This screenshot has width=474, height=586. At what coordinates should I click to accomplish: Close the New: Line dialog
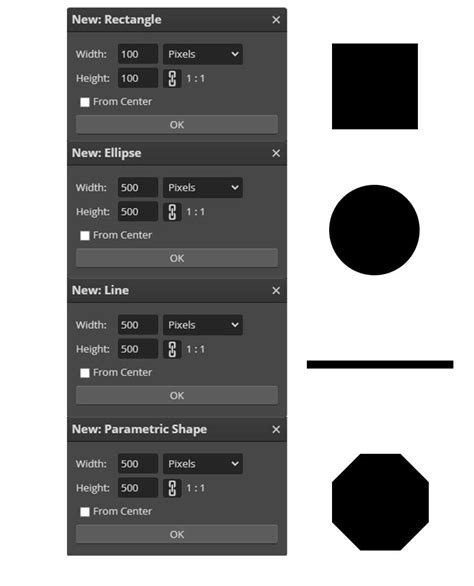[x=276, y=290]
